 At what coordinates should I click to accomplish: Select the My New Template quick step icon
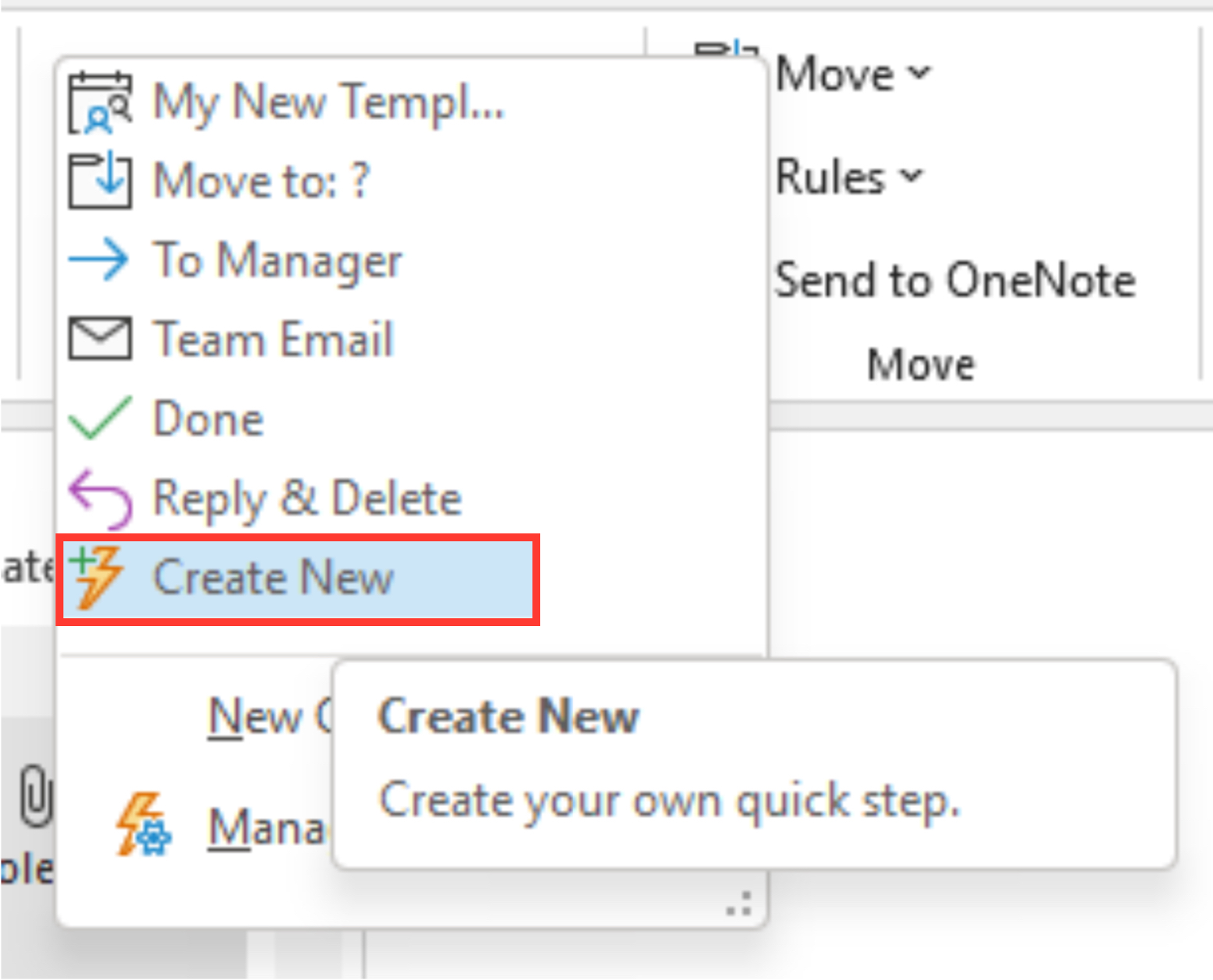[99, 101]
